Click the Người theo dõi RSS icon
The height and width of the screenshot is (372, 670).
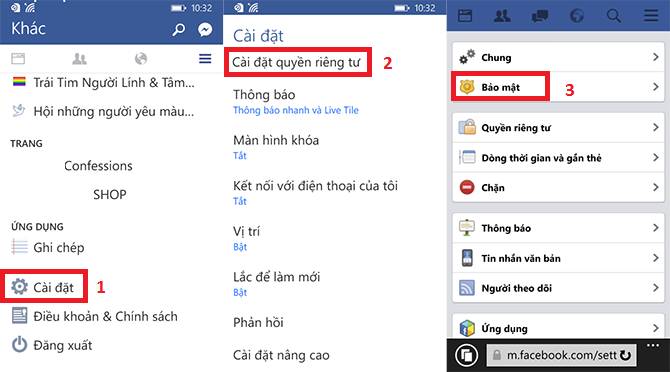467,288
